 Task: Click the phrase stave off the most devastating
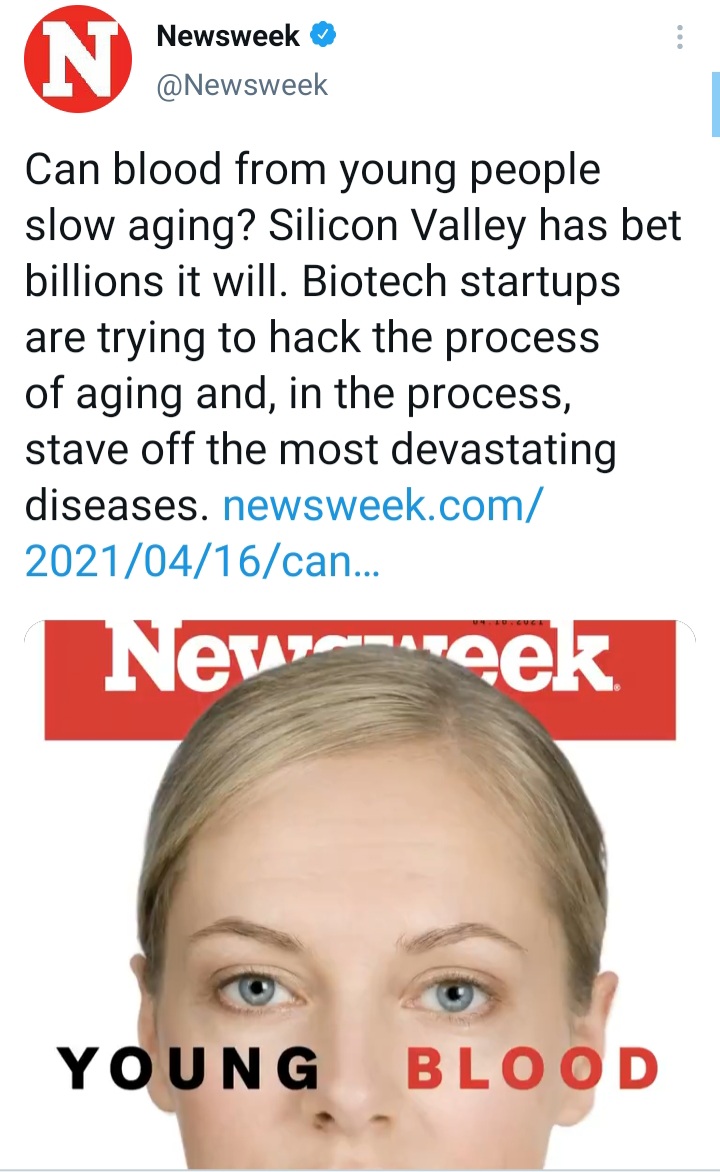pos(321,450)
